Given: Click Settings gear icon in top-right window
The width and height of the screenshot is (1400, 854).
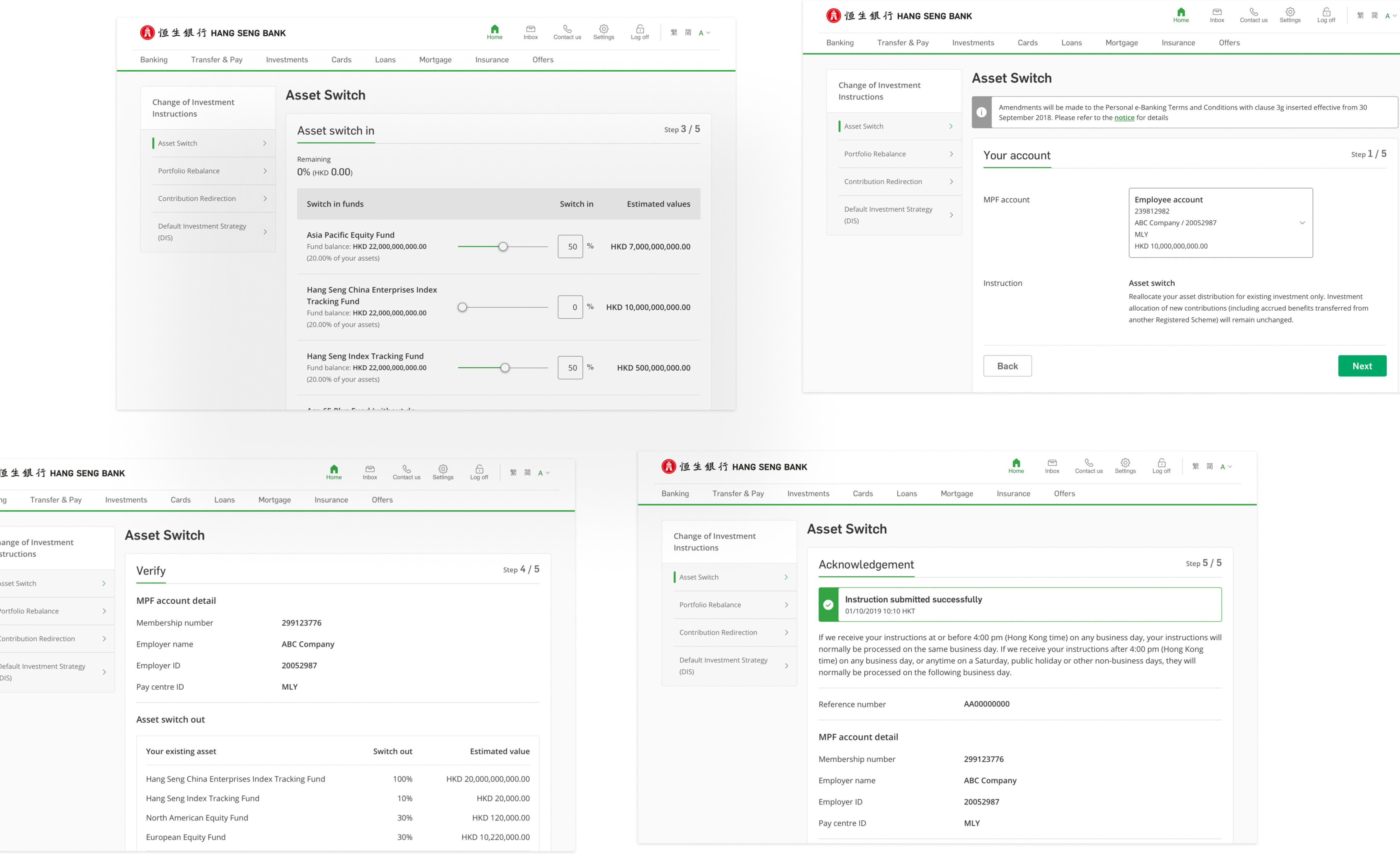Looking at the screenshot, I should tap(1290, 12).
